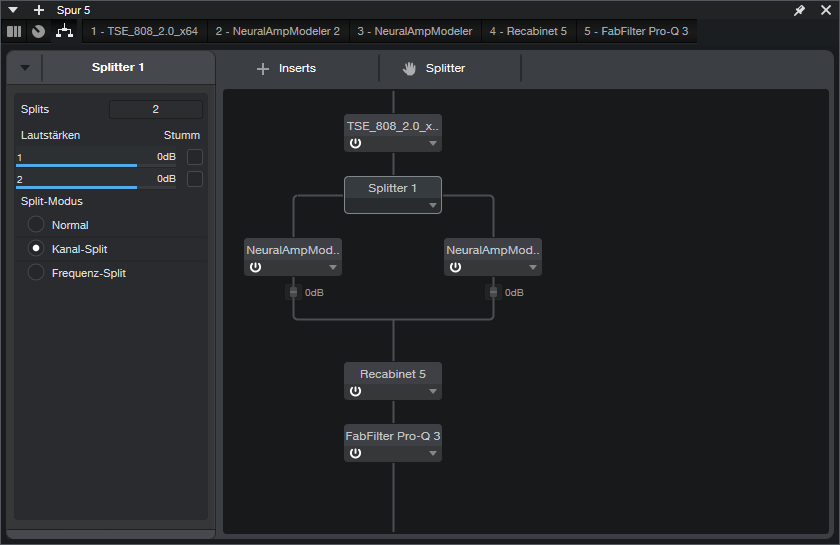Disable the left NeuralAmpModeler power button
840x545 pixels.
coord(255,267)
